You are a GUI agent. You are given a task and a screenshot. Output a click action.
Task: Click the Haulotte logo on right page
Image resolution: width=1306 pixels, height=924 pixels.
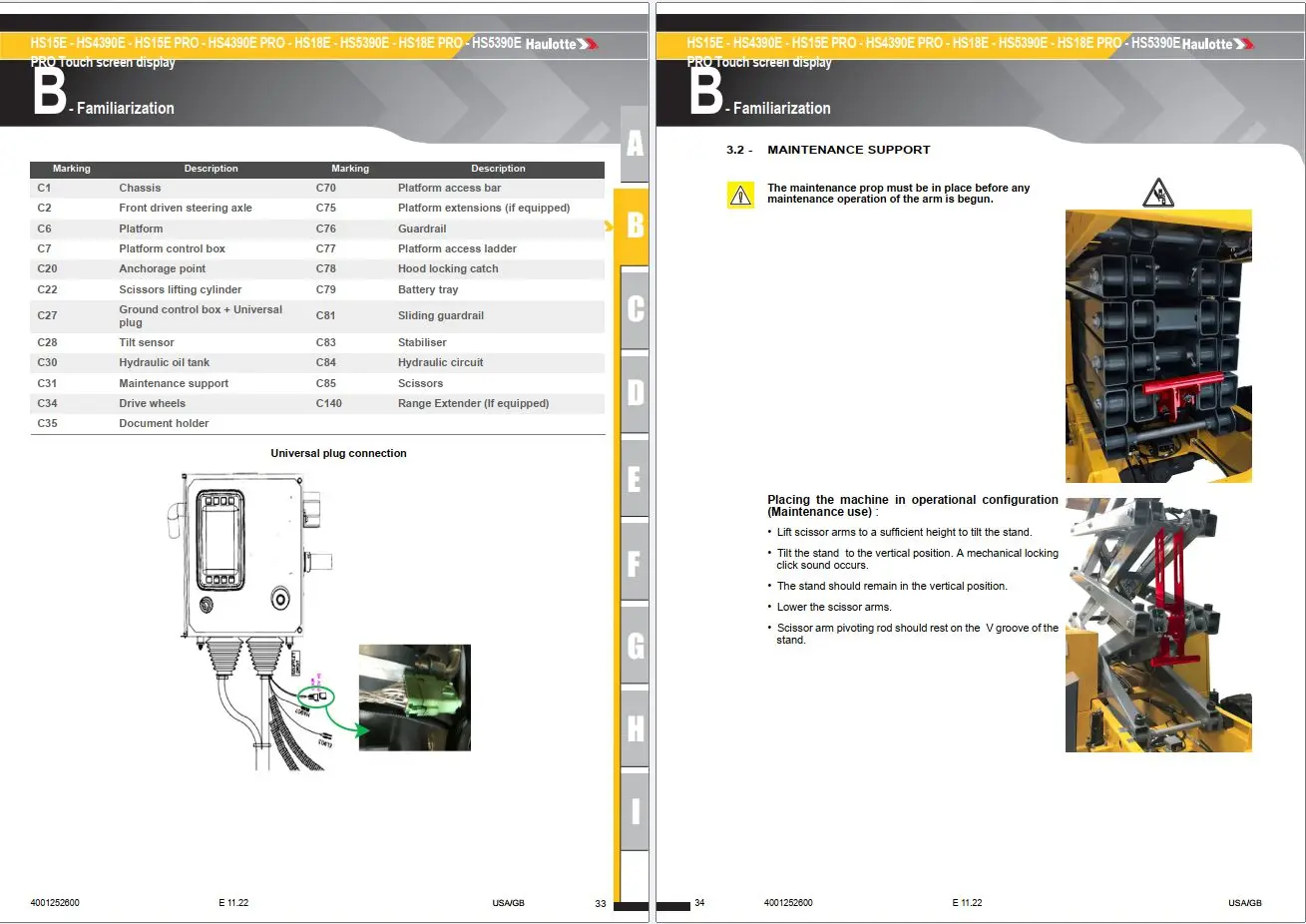coord(1218,44)
